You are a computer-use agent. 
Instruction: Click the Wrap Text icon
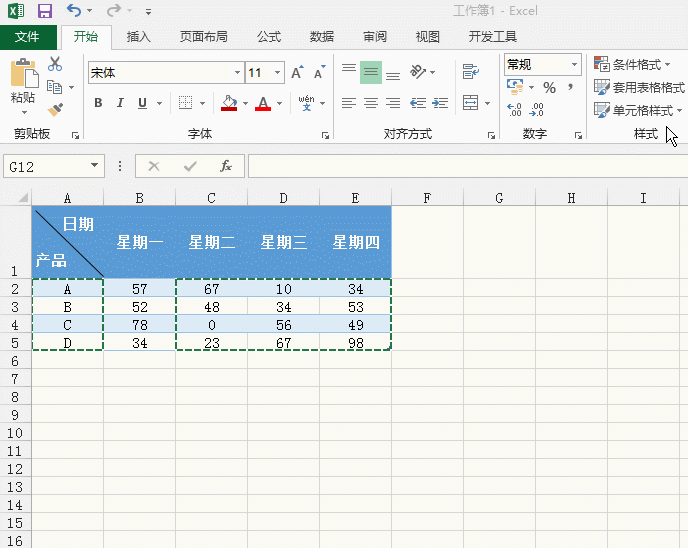[x=470, y=72]
